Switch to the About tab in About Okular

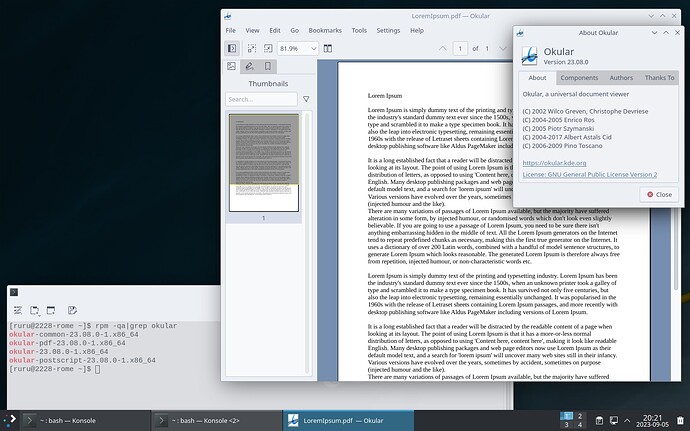point(537,77)
